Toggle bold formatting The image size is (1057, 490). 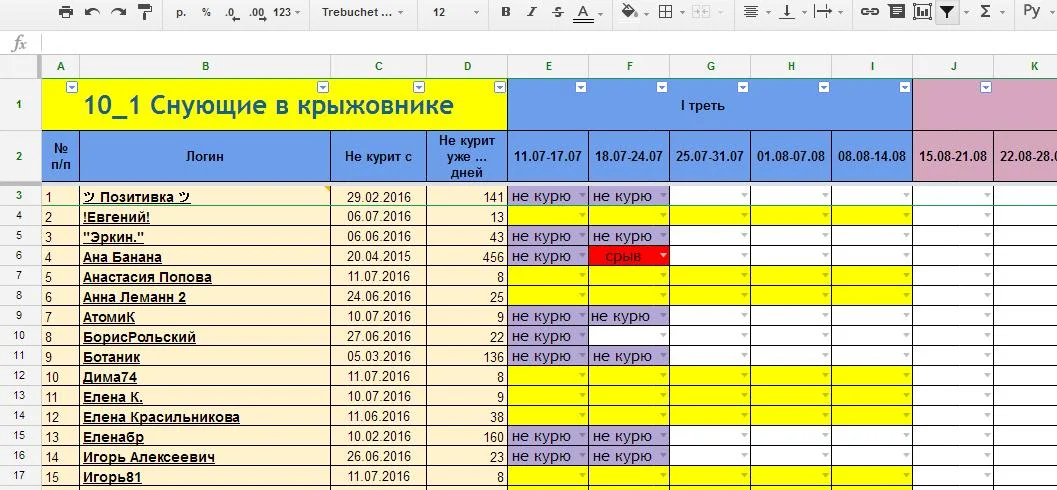tap(506, 12)
